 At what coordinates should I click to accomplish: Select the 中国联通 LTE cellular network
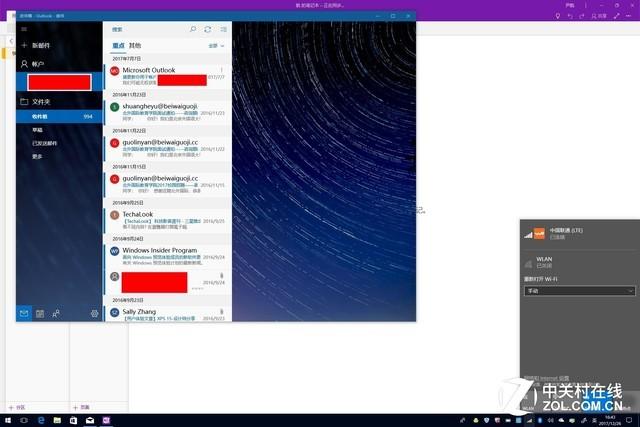580,234
